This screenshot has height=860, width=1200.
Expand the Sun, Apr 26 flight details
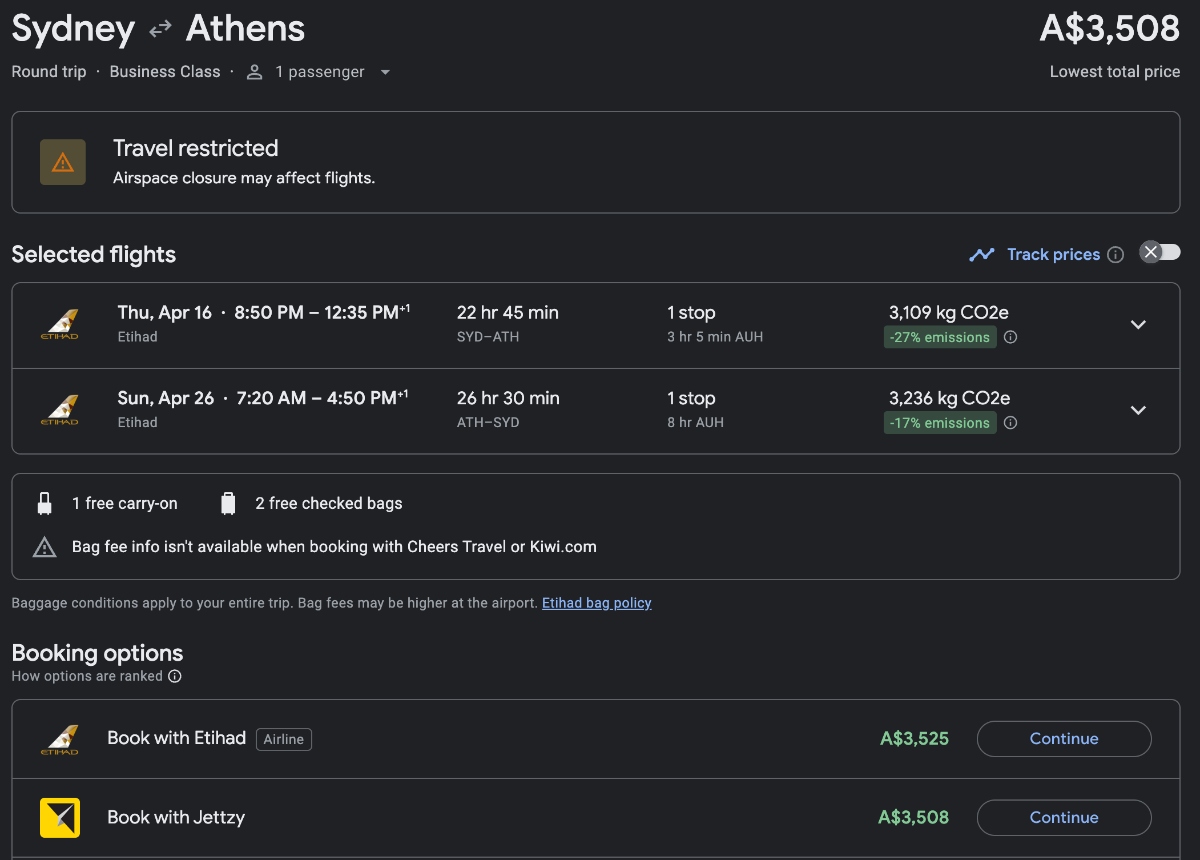(x=1137, y=410)
